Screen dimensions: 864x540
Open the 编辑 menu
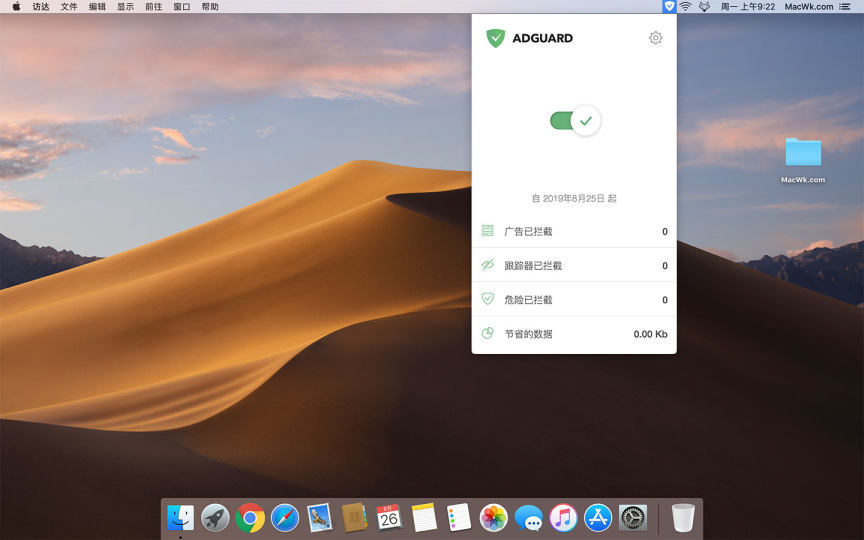pyautogui.click(x=97, y=6)
